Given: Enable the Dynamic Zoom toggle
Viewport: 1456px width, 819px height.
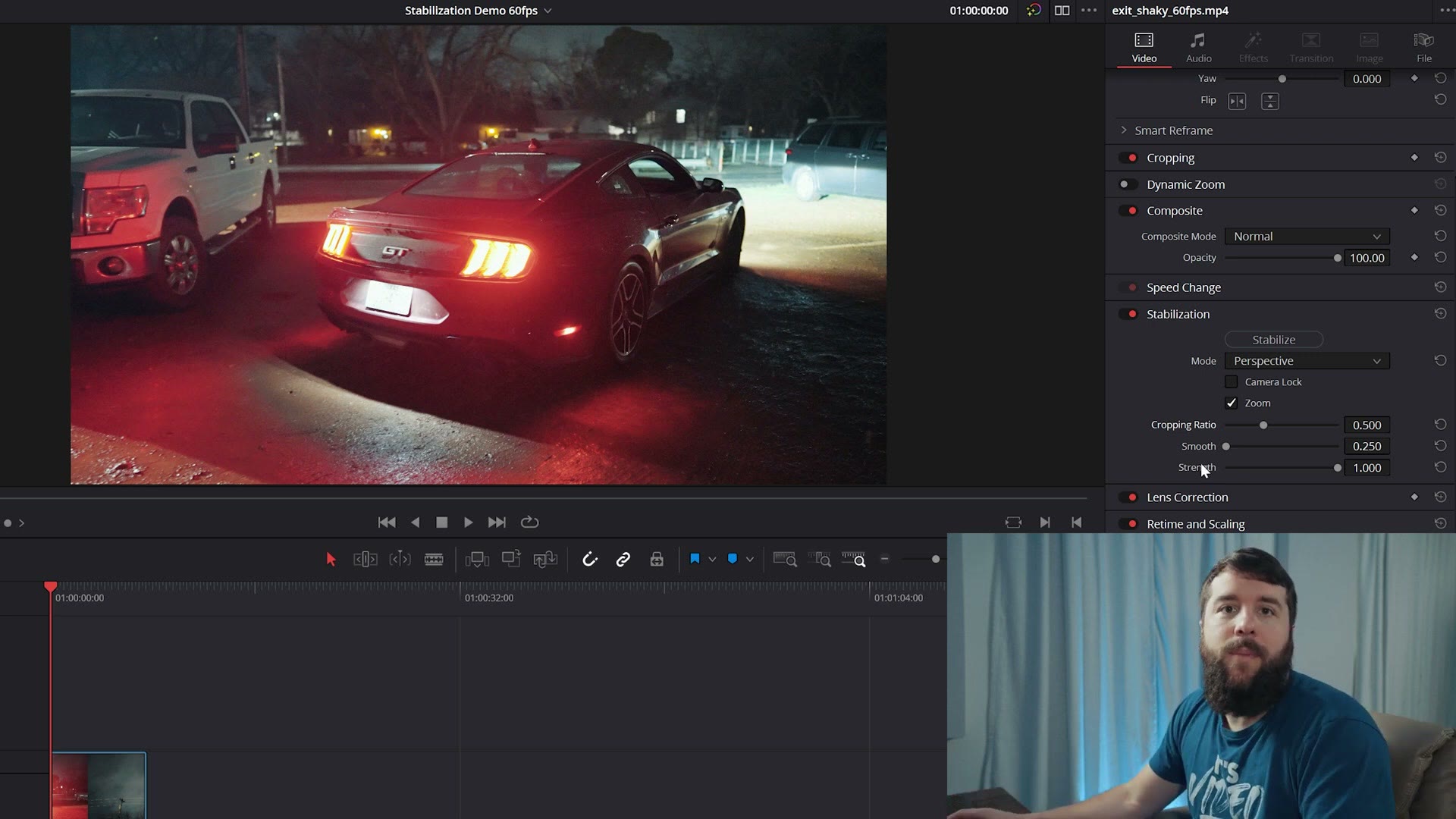Looking at the screenshot, I should 1128,184.
